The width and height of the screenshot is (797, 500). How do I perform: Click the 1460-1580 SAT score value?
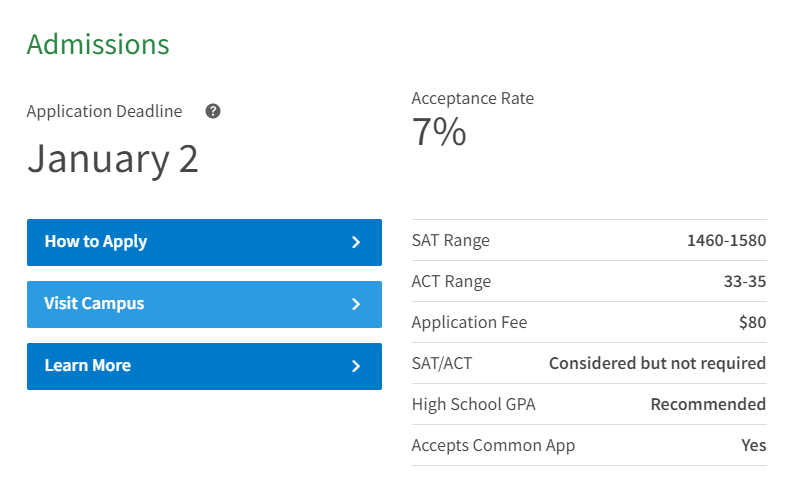(726, 241)
